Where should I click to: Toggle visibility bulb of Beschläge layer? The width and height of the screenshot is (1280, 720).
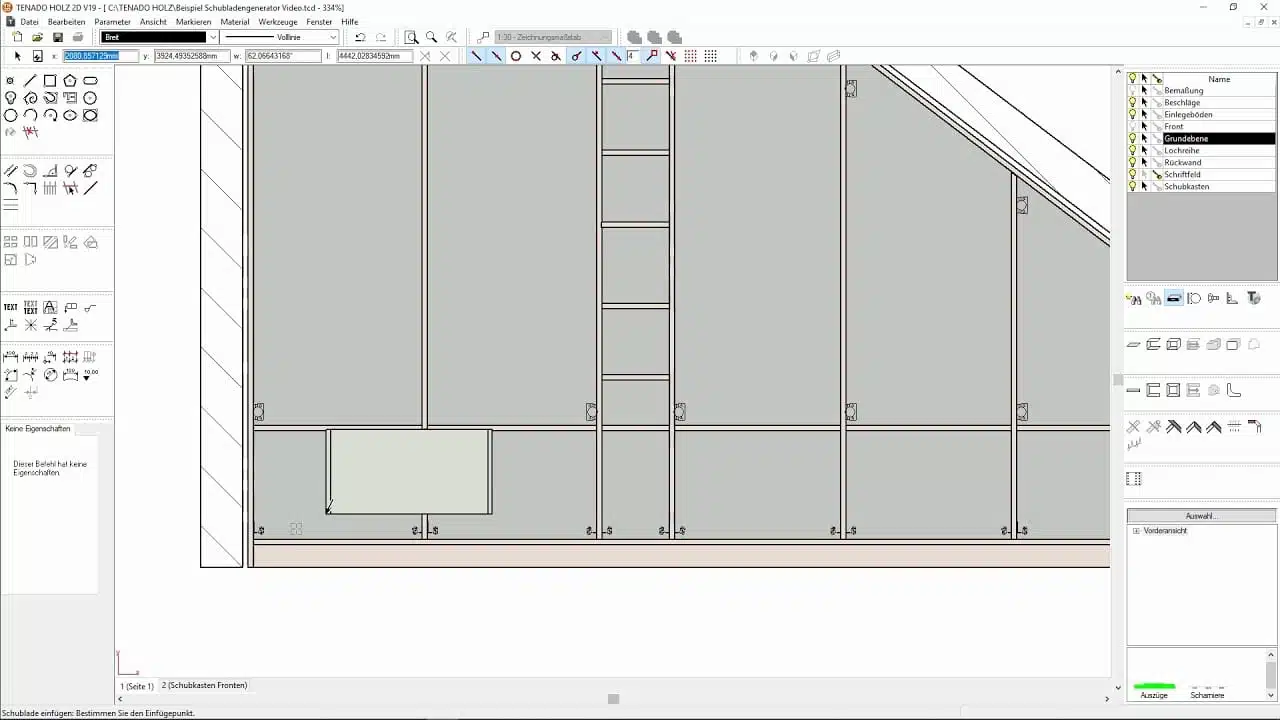tap(1133, 103)
